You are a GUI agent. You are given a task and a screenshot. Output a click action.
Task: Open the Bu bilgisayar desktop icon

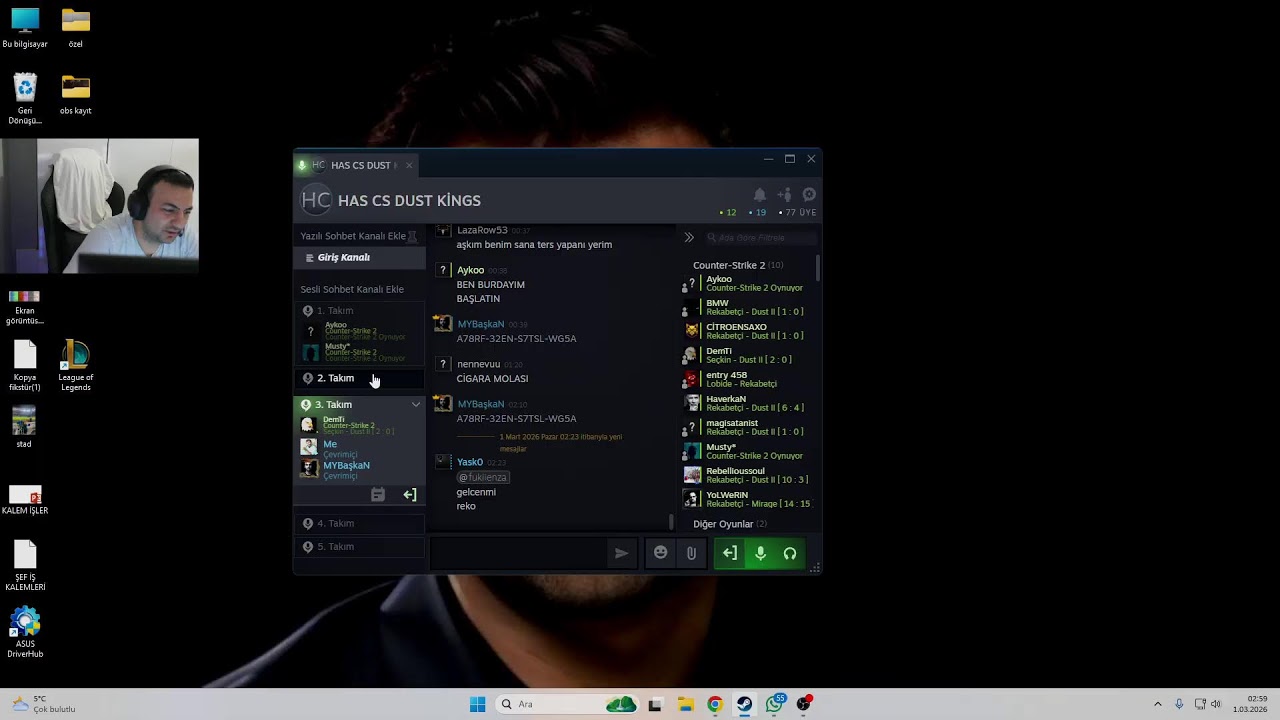click(25, 28)
